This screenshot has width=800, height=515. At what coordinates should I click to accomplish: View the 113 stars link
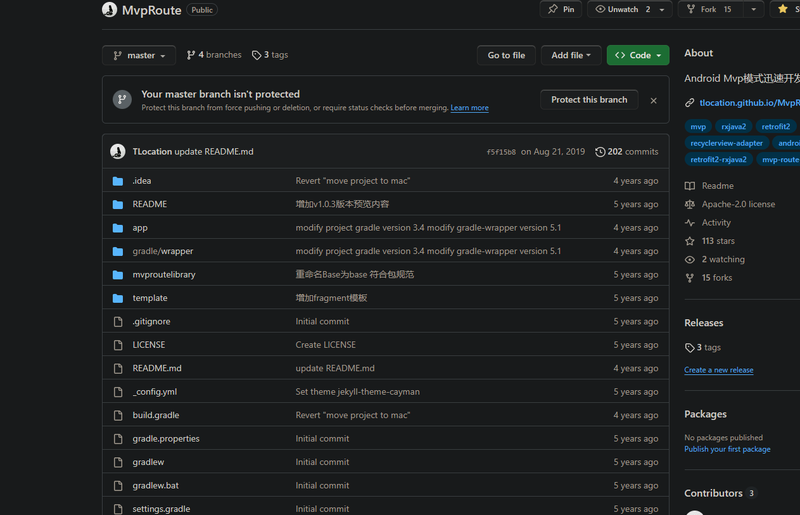pos(710,241)
